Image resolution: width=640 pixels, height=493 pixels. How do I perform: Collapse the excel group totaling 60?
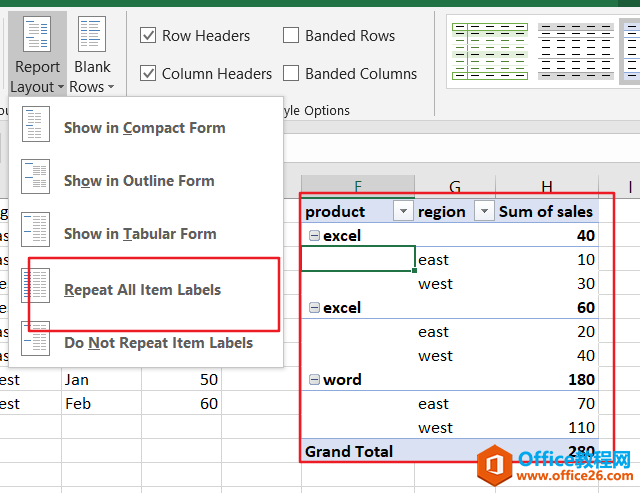pyautogui.click(x=314, y=307)
